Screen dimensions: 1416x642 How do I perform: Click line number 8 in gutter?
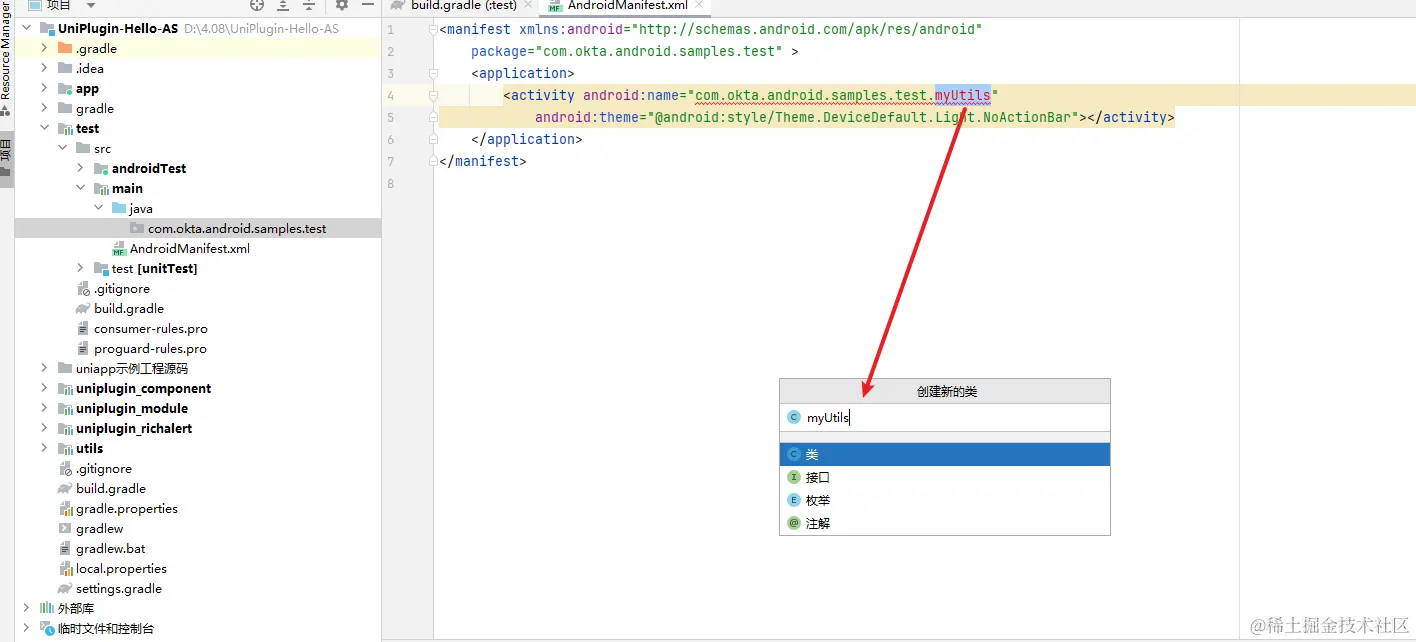coord(390,183)
